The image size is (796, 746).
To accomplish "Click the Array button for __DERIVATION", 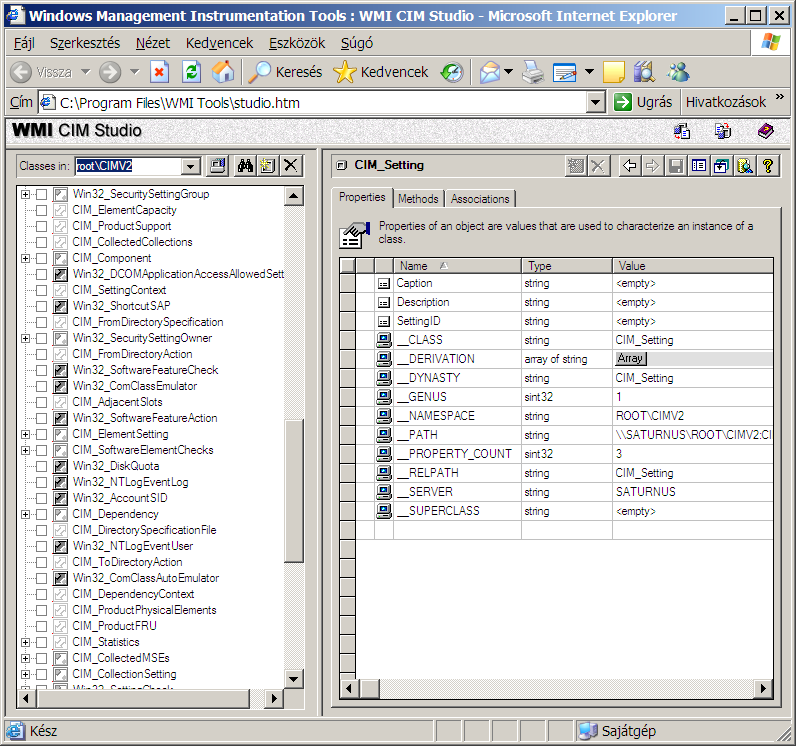I will tap(631, 359).
